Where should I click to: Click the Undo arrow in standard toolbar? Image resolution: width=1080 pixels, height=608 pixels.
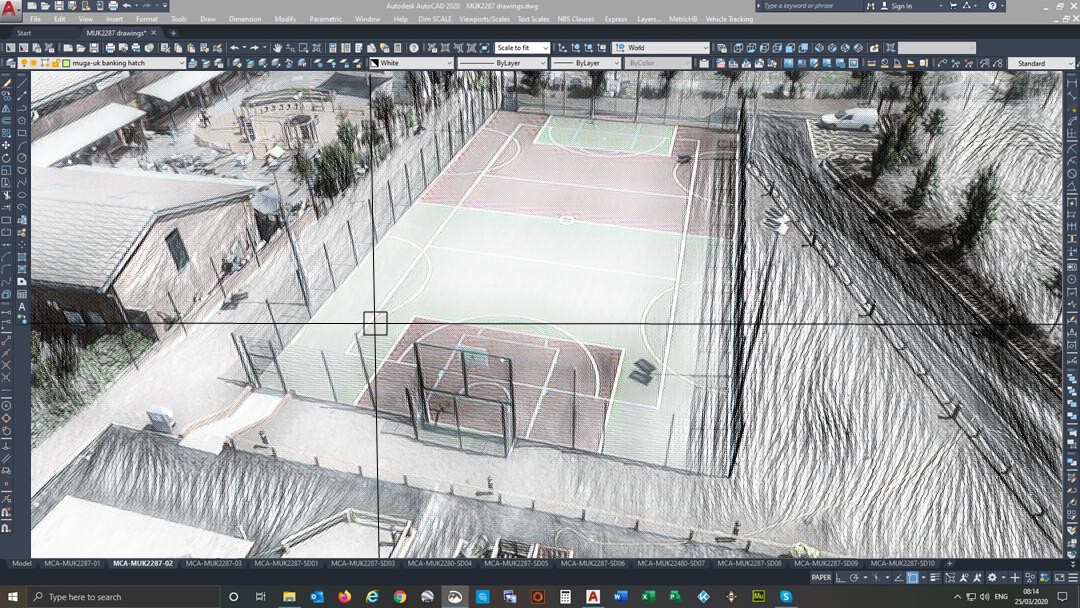(235, 48)
